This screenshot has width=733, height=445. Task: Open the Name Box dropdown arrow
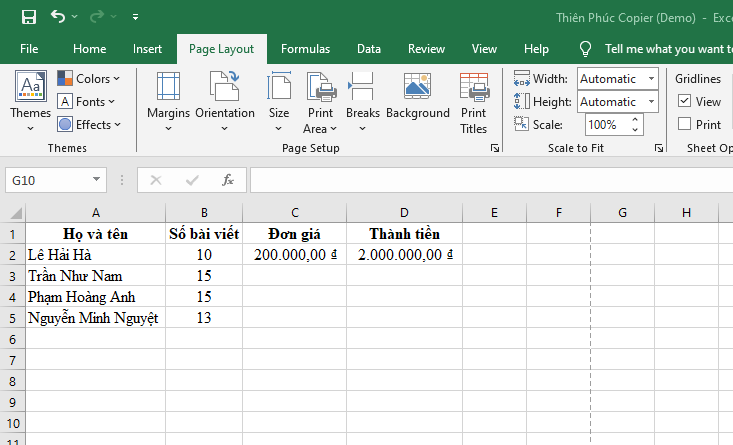[96, 179]
